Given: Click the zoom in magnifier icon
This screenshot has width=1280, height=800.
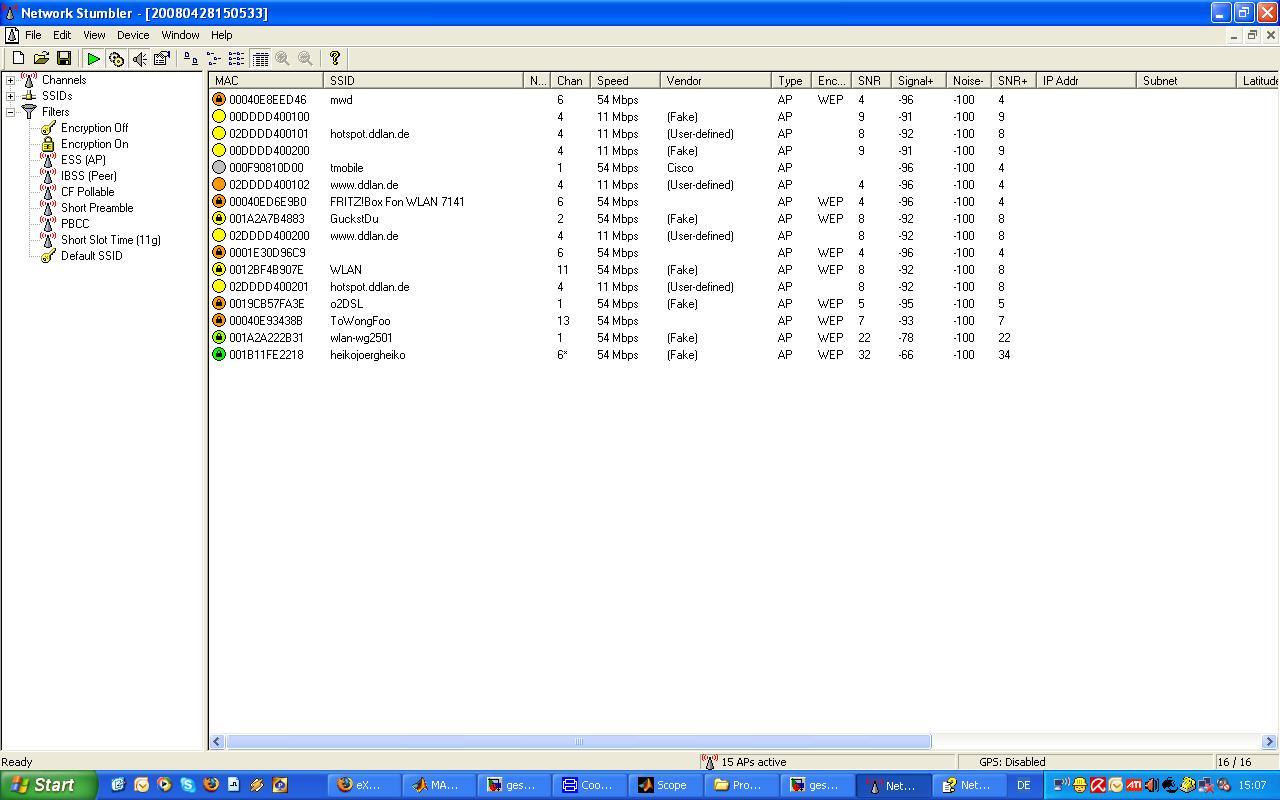Looking at the screenshot, I should pyautogui.click(x=283, y=59).
